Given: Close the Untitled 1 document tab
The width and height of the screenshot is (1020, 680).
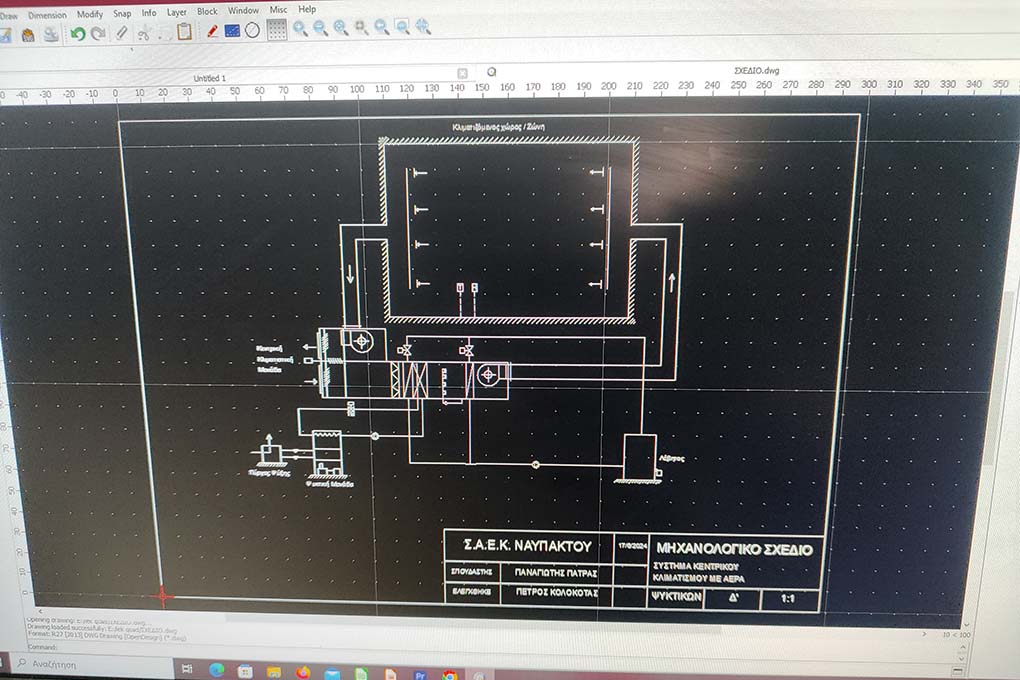Looking at the screenshot, I should click(x=462, y=73).
